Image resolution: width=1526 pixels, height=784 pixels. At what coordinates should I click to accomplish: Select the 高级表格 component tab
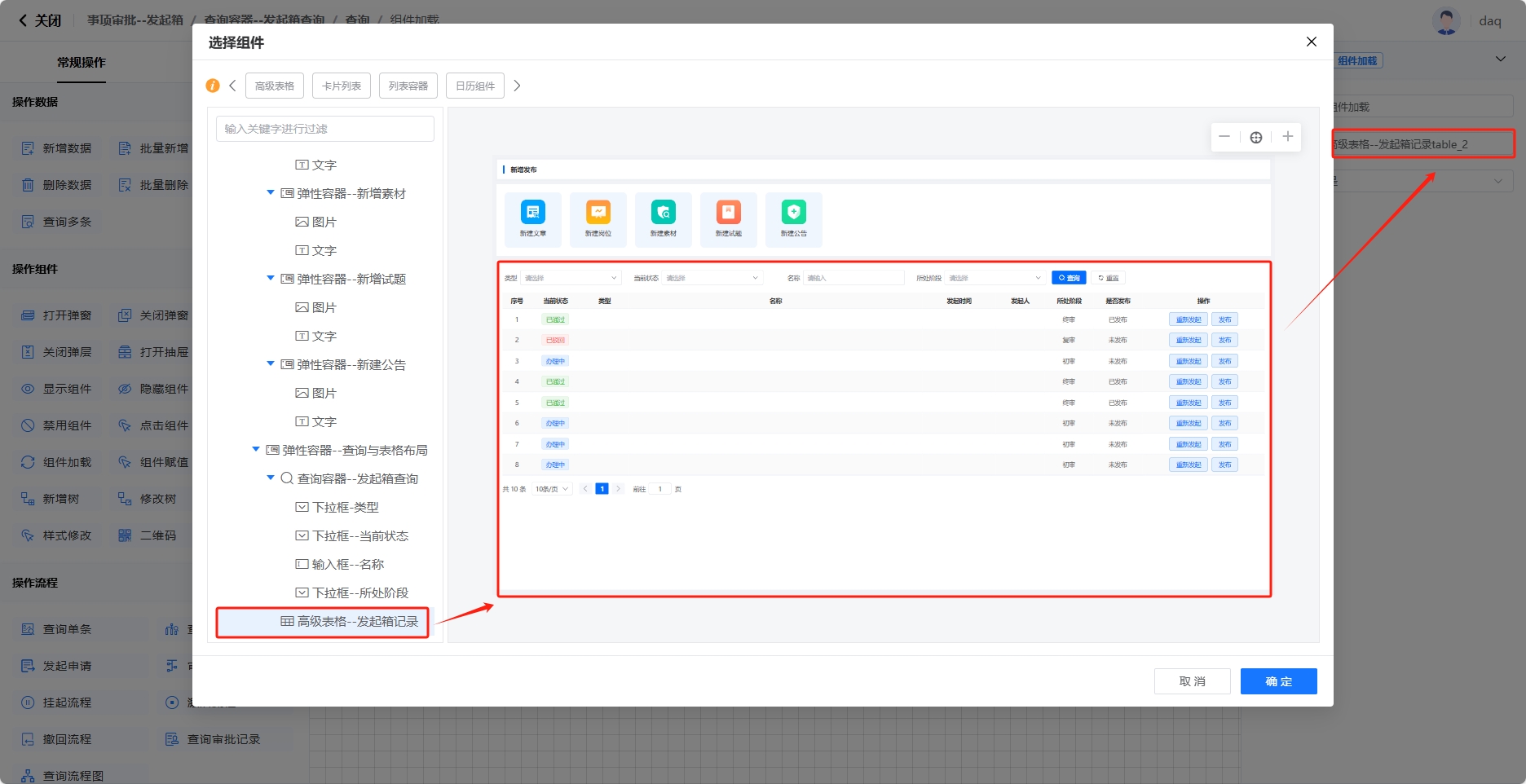click(275, 86)
